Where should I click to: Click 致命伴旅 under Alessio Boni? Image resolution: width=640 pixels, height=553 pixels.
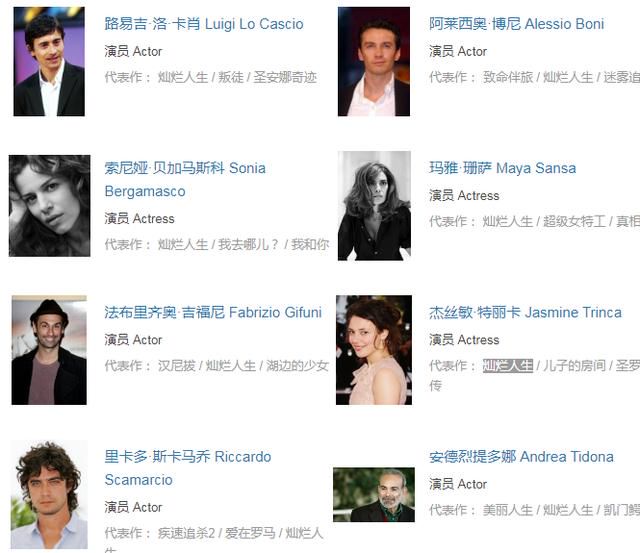click(x=508, y=77)
